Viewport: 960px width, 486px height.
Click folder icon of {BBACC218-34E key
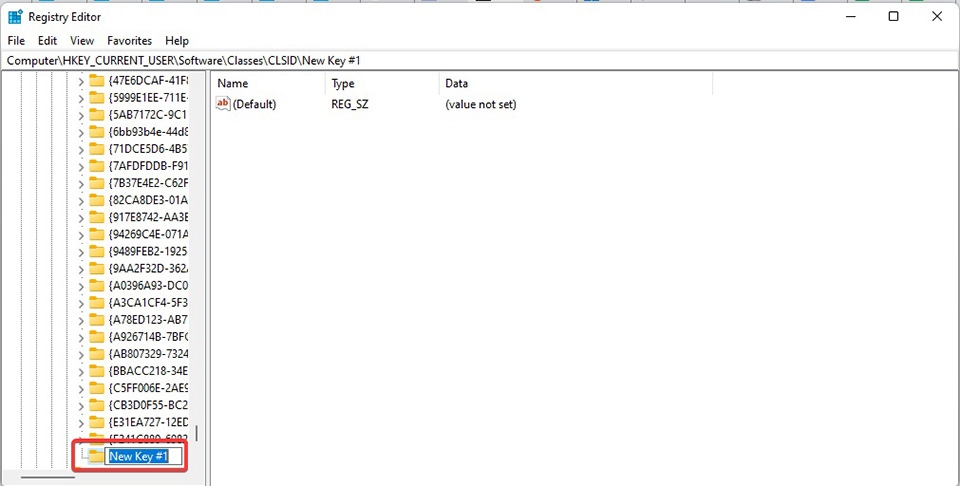point(96,371)
